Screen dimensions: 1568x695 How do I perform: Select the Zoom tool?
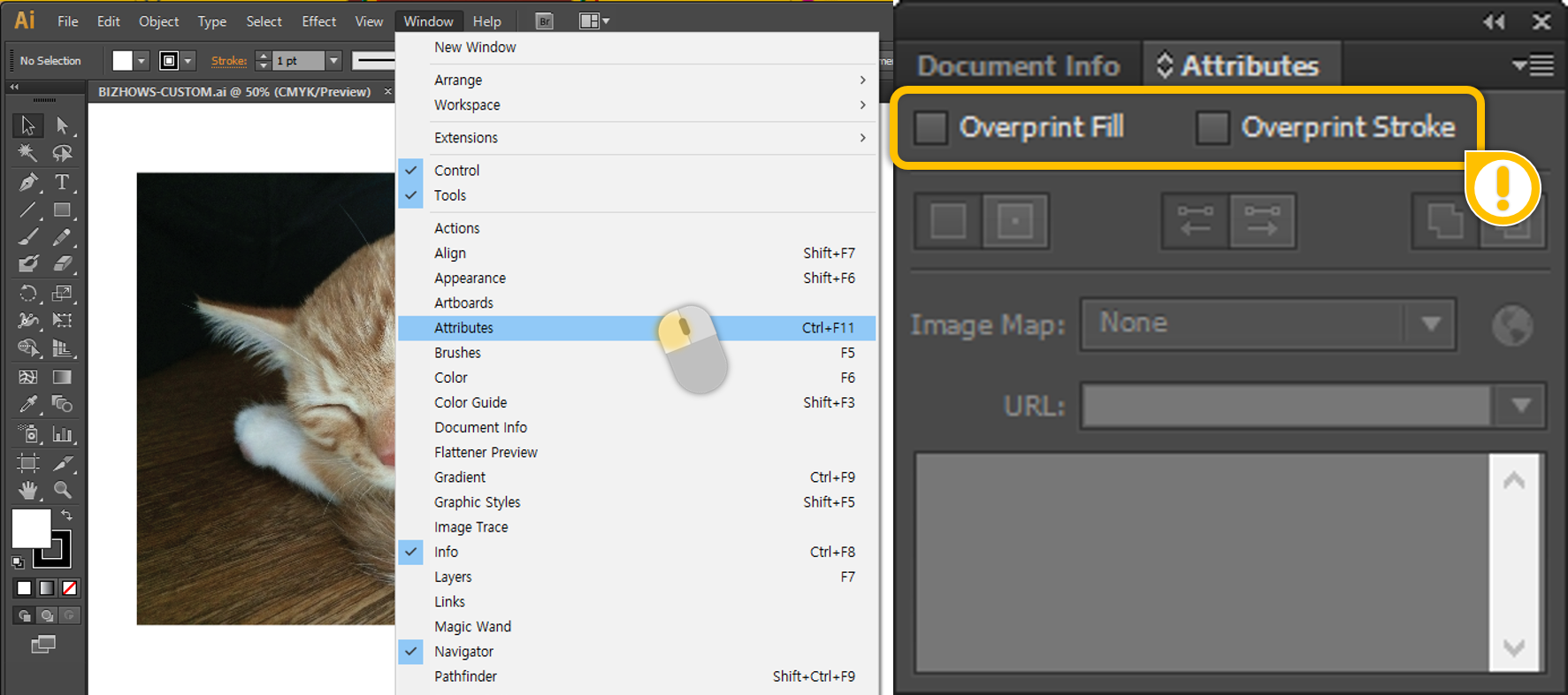(x=62, y=490)
